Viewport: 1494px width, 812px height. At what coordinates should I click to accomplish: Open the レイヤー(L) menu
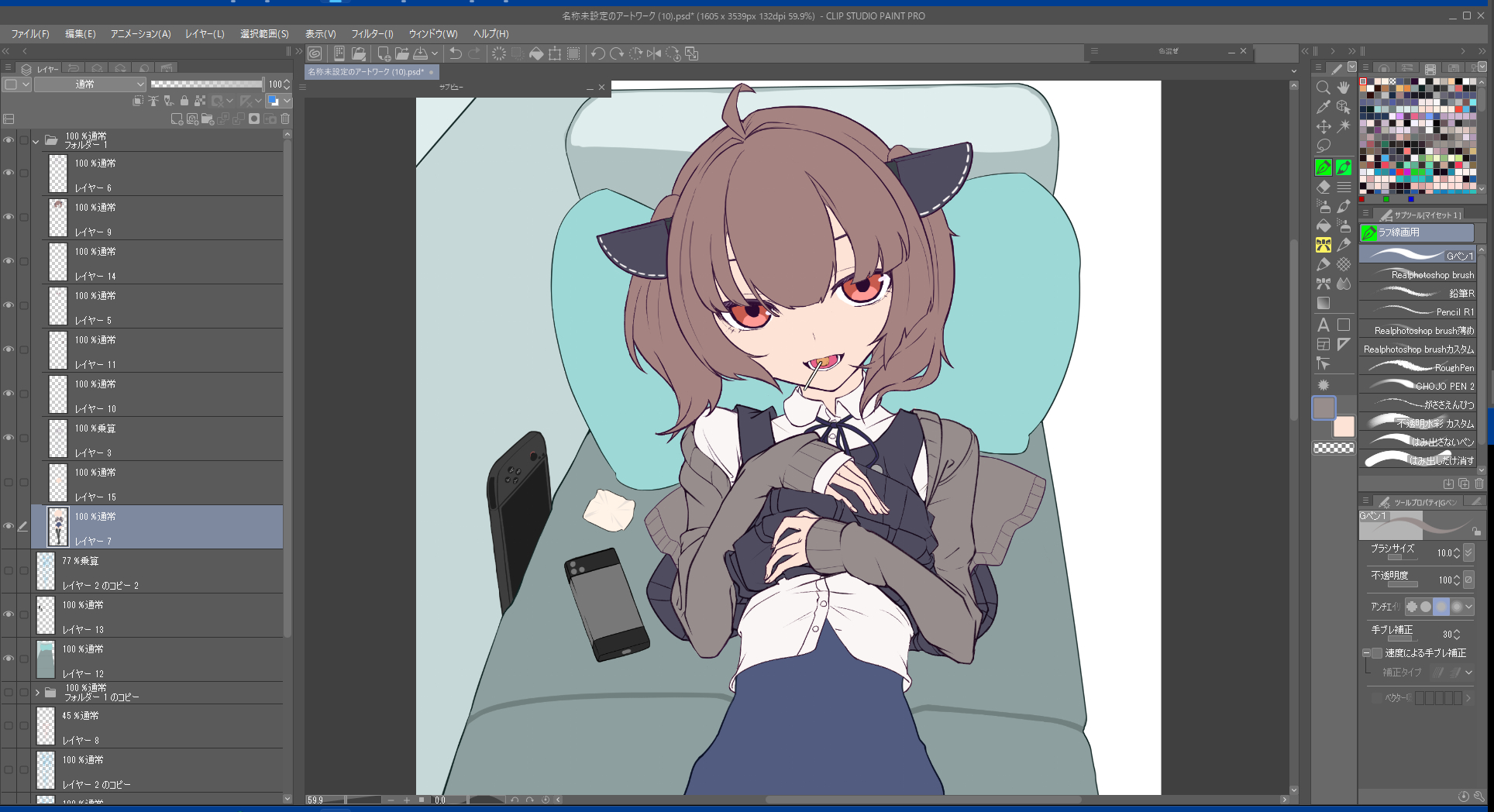pos(205,34)
